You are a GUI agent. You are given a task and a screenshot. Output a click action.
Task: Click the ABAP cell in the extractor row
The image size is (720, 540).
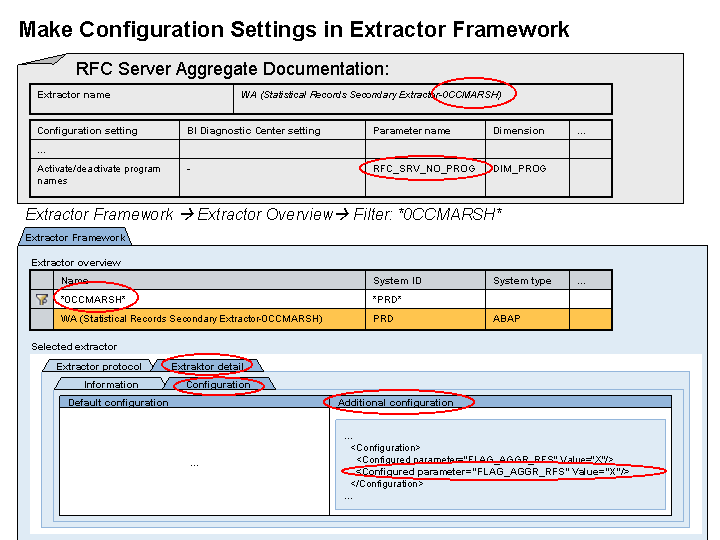point(506,319)
